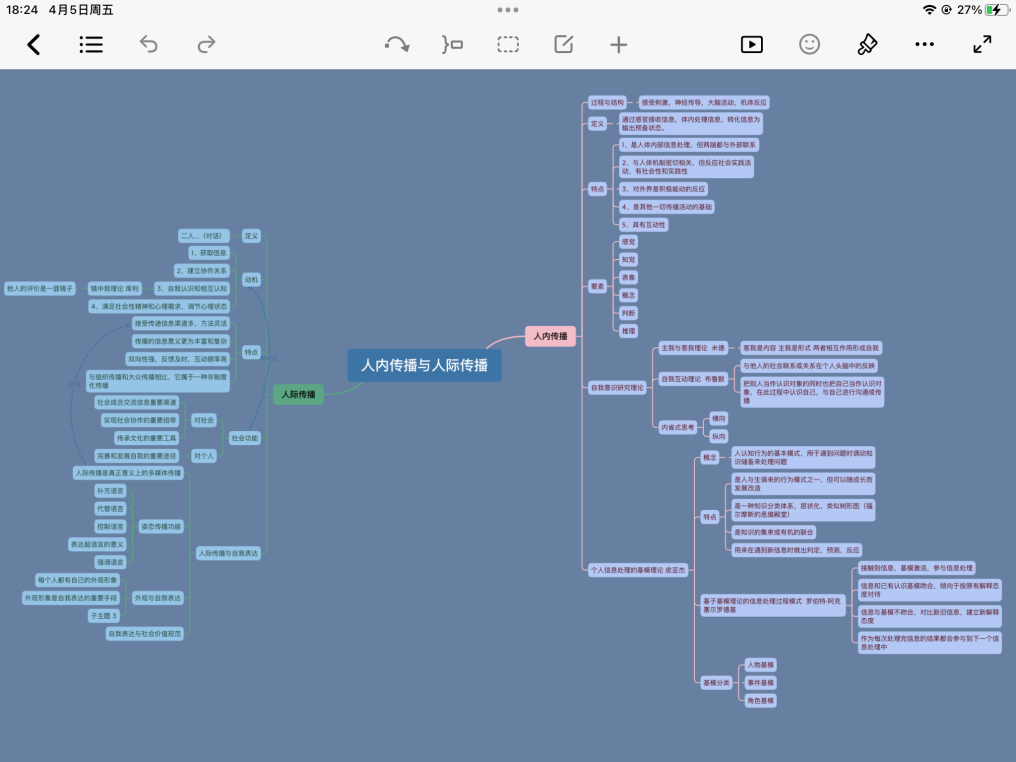The image size is (1016, 762).
Task: Tap the plus icon to insert
Action: tap(619, 45)
